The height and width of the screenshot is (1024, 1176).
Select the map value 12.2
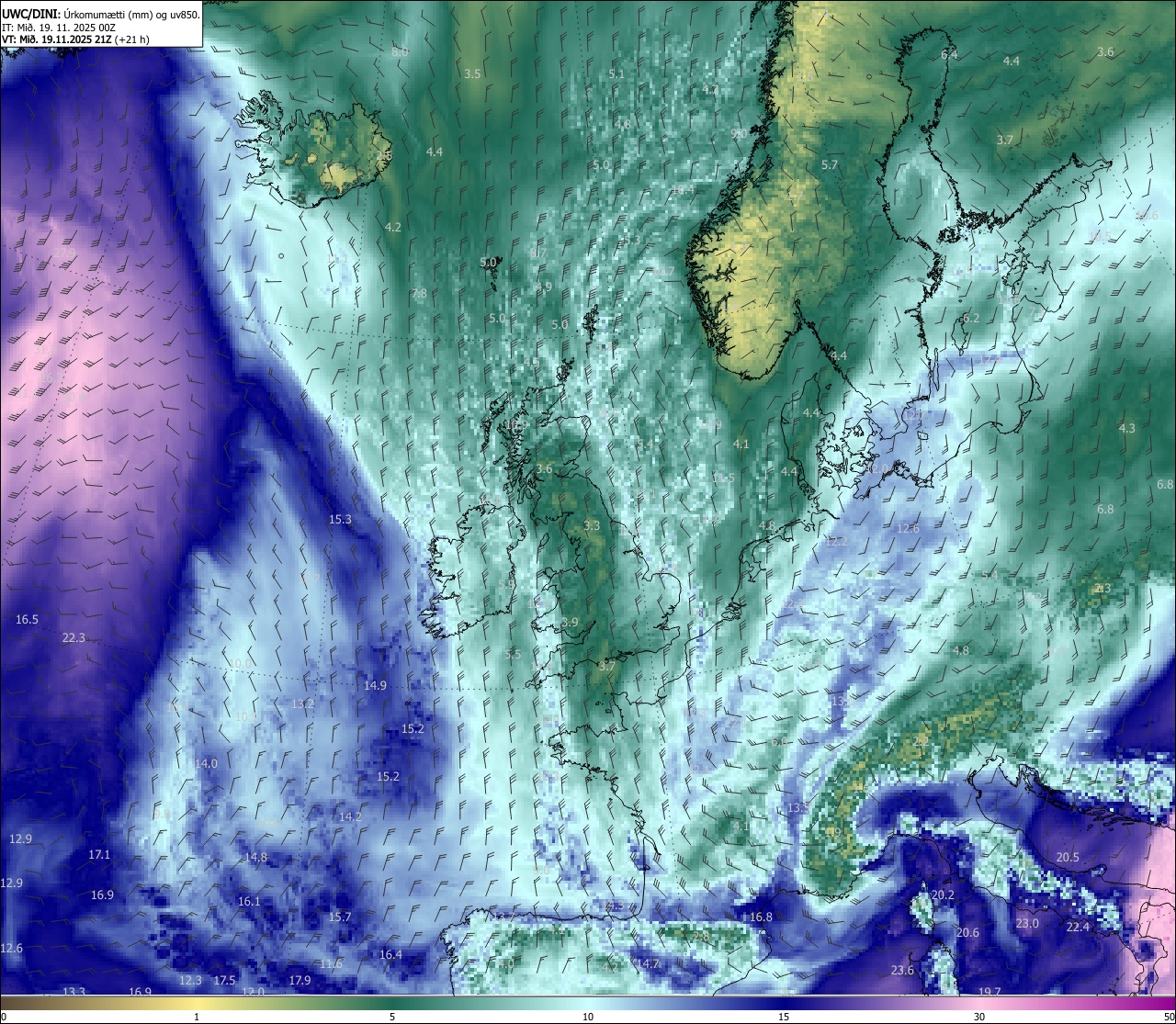[x=836, y=541]
